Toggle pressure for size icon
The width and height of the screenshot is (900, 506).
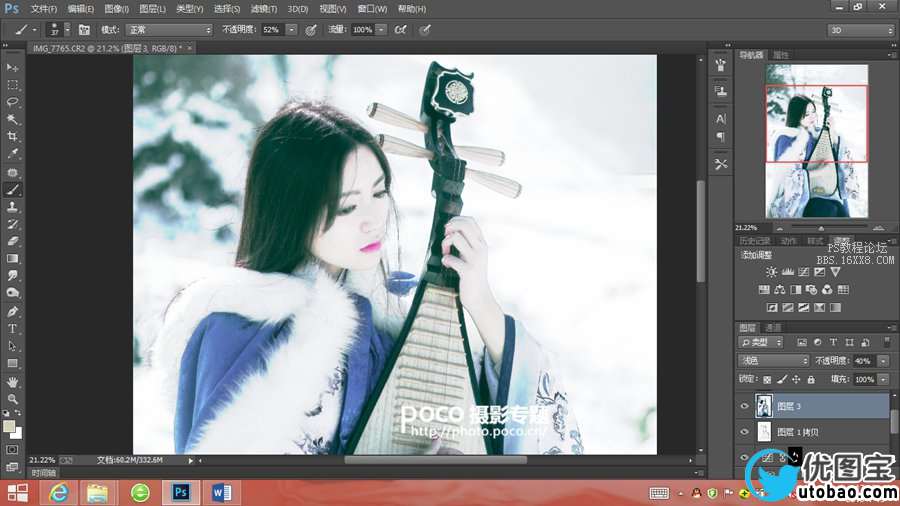(x=425, y=30)
